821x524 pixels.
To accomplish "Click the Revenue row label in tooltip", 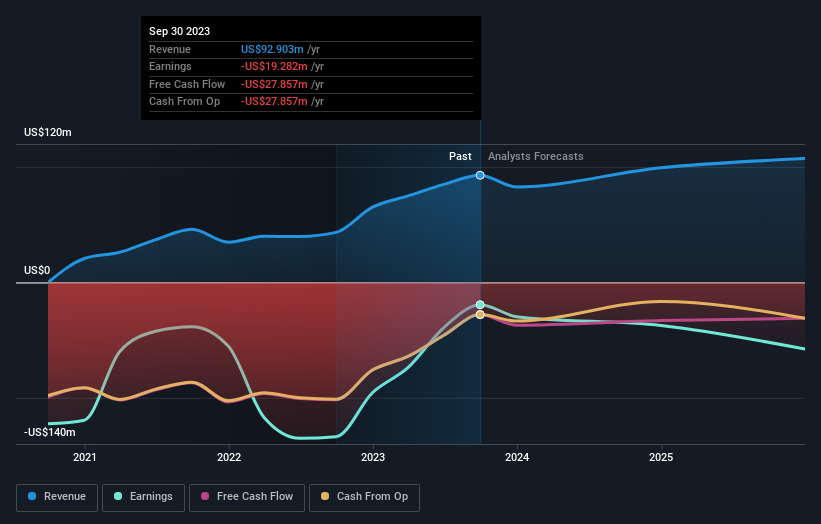I will tap(170, 49).
